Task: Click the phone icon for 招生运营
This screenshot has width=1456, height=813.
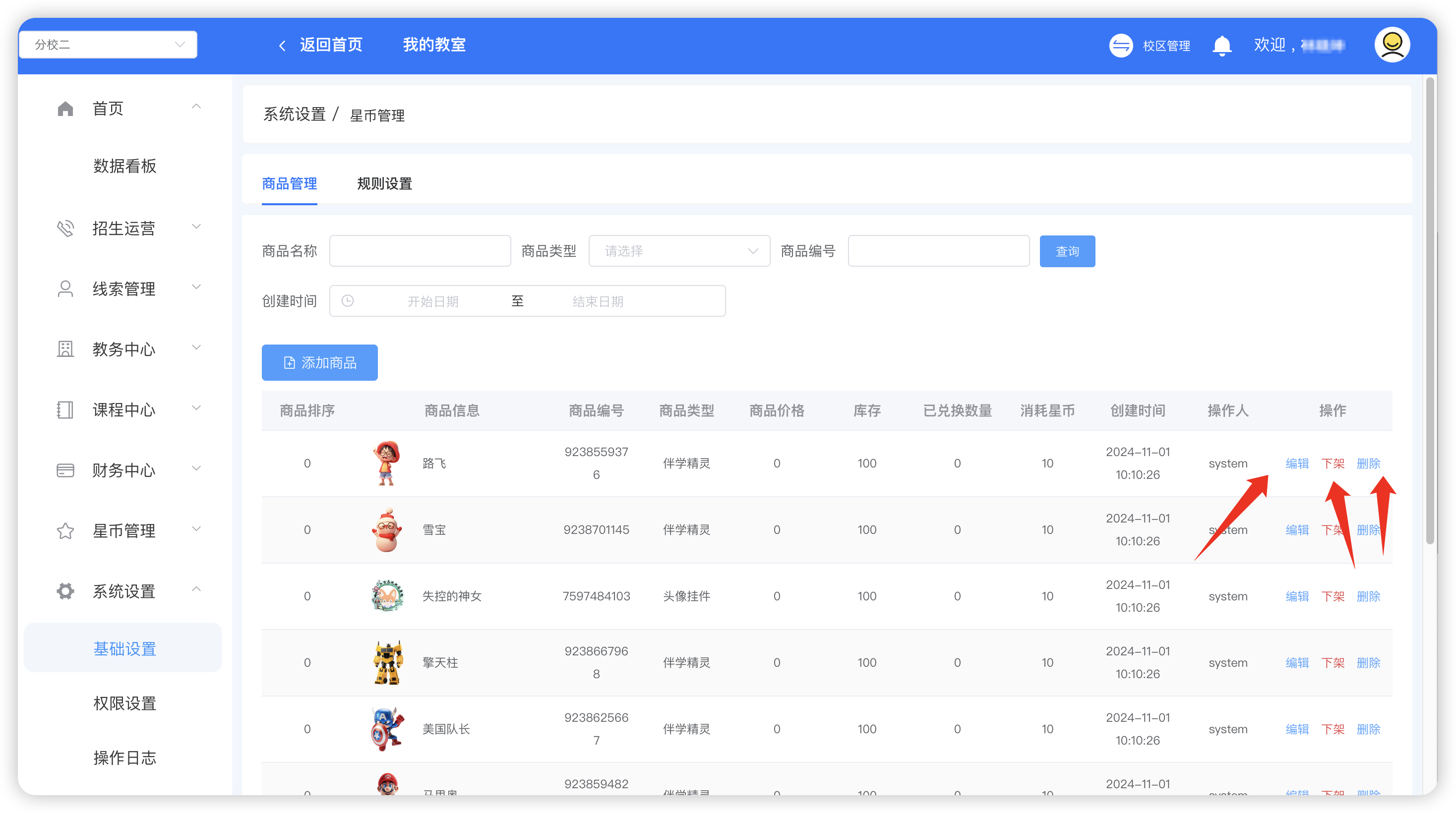Action: click(x=65, y=228)
